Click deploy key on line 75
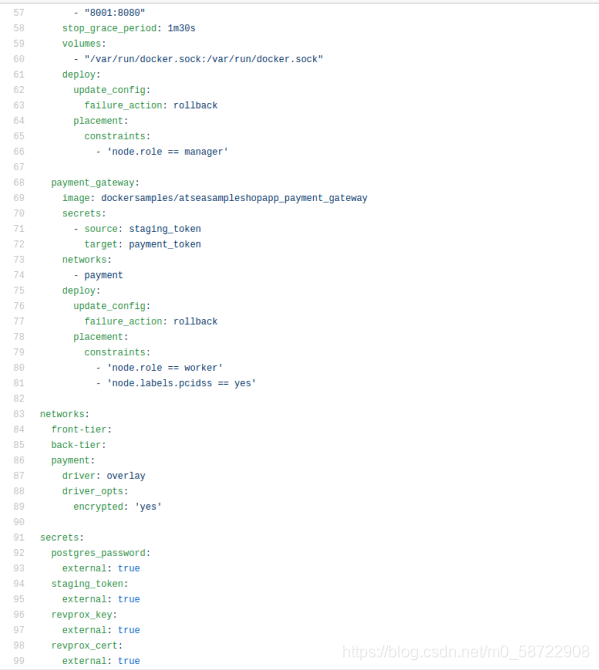599x670 pixels. pos(79,291)
